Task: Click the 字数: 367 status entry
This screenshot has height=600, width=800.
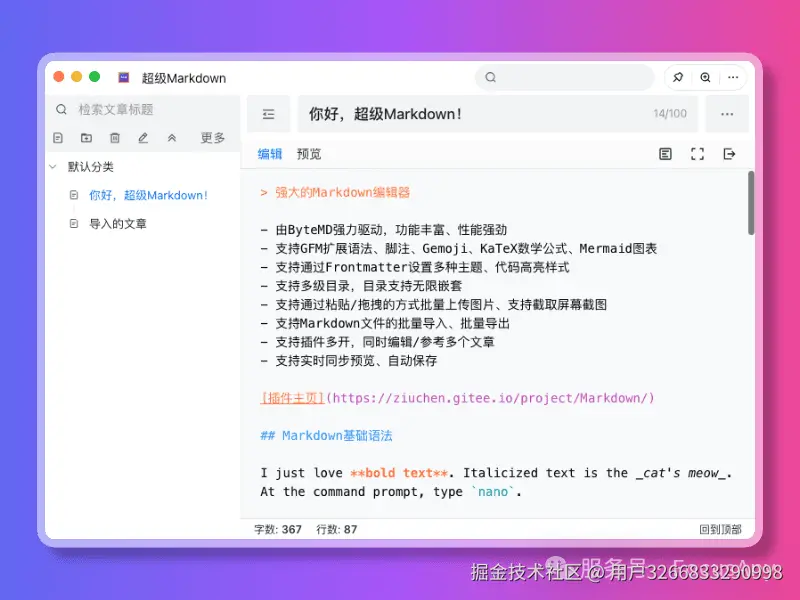Action: [x=278, y=529]
